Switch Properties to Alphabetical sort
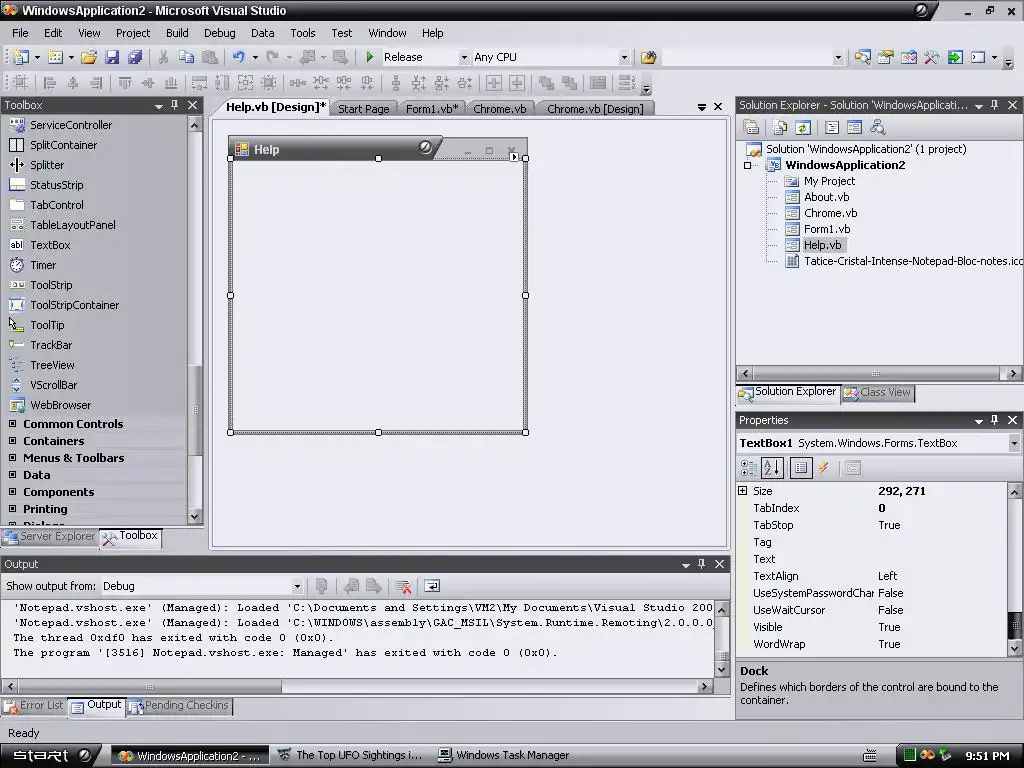Viewport: 1024px width, 768px height. [x=772, y=468]
